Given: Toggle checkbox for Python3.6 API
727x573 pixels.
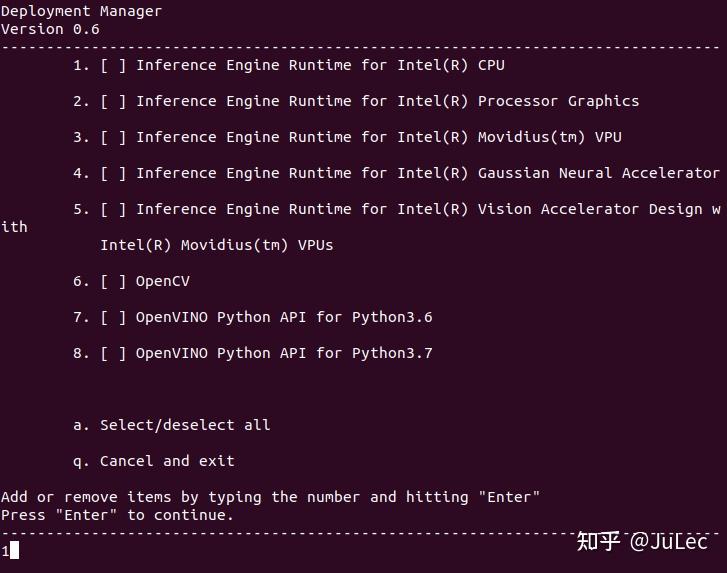Looking at the screenshot, I should click(113, 318).
